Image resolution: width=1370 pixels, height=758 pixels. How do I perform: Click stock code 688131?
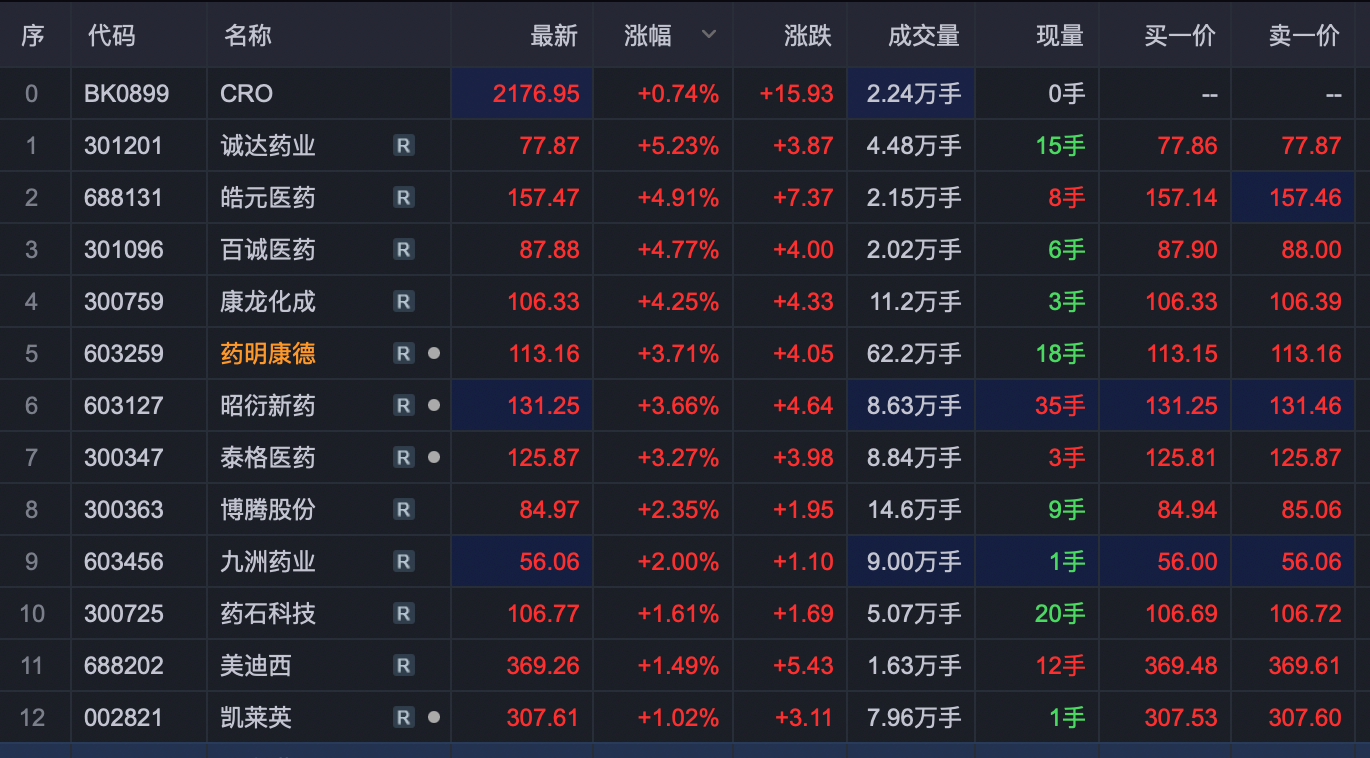pyautogui.click(x=123, y=198)
